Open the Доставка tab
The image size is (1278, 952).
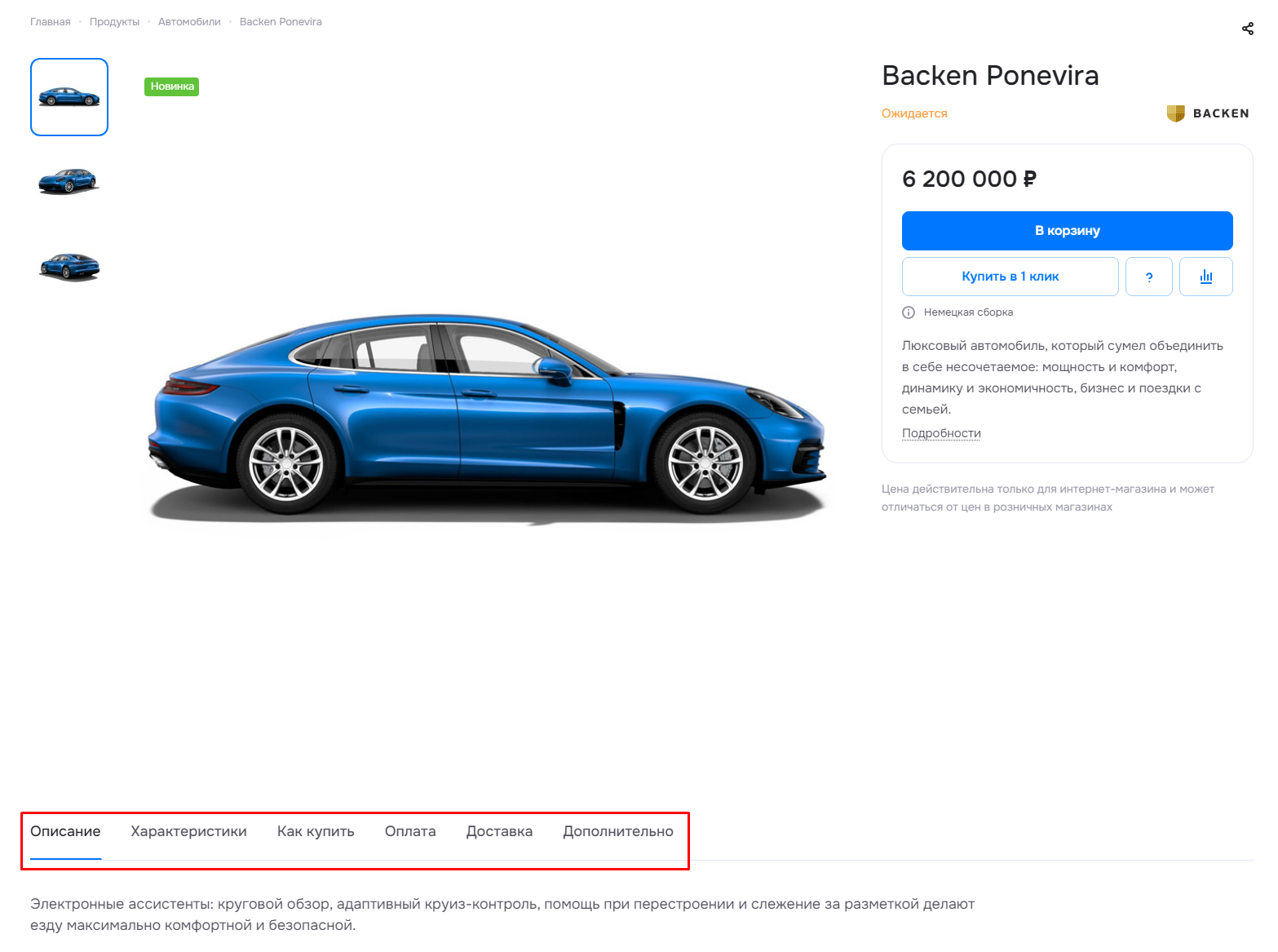[x=499, y=831]
